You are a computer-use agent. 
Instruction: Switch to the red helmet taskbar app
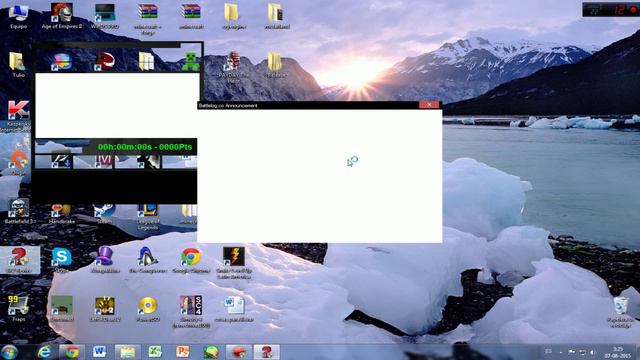pos(239,352)
